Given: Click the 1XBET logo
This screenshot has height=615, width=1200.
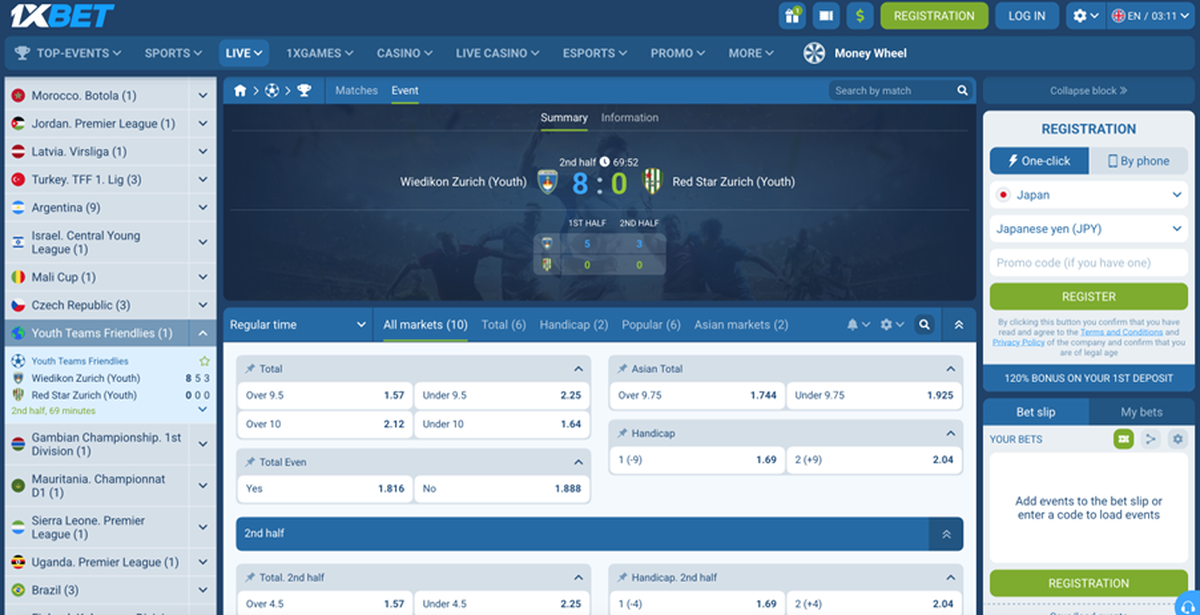Looking at the screenshot, I should point(64,16).
